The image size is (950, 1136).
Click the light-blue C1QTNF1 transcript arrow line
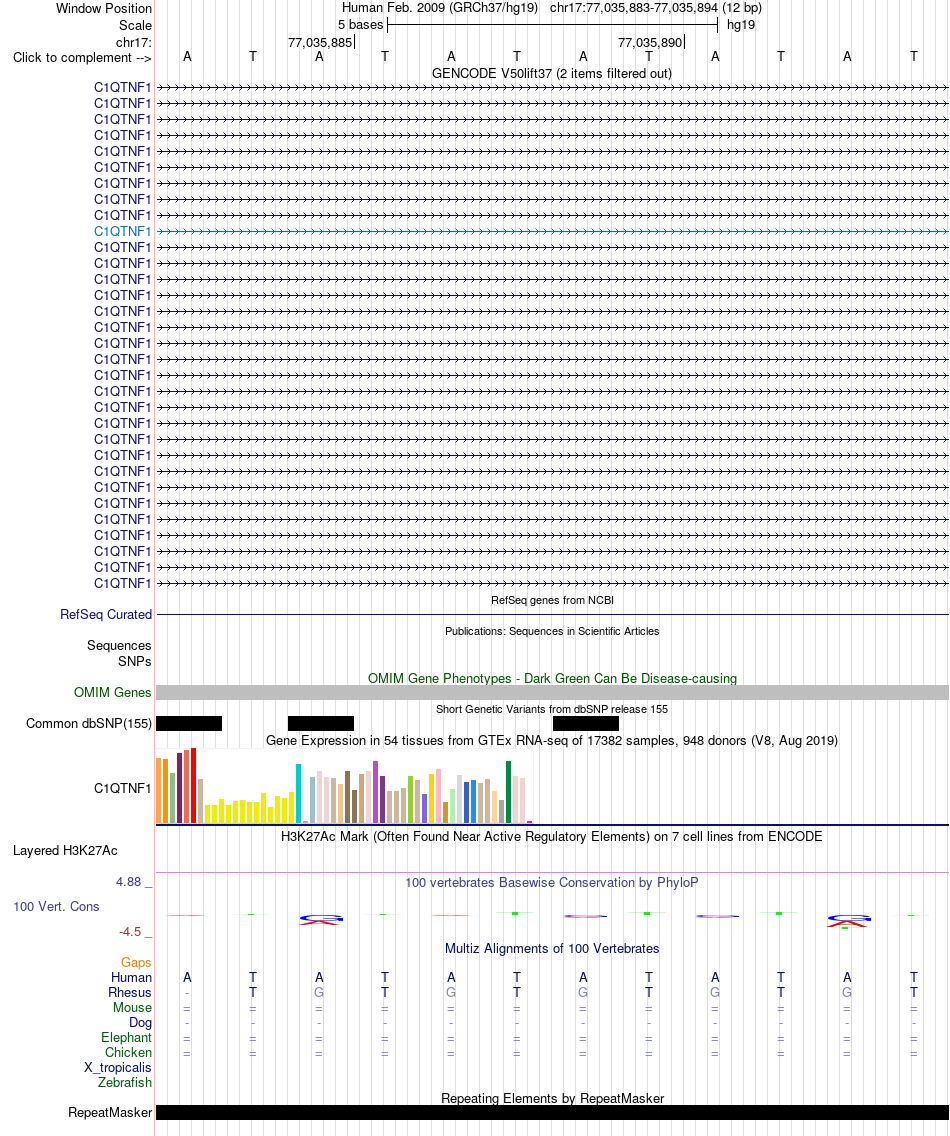(x=552, y=231)
